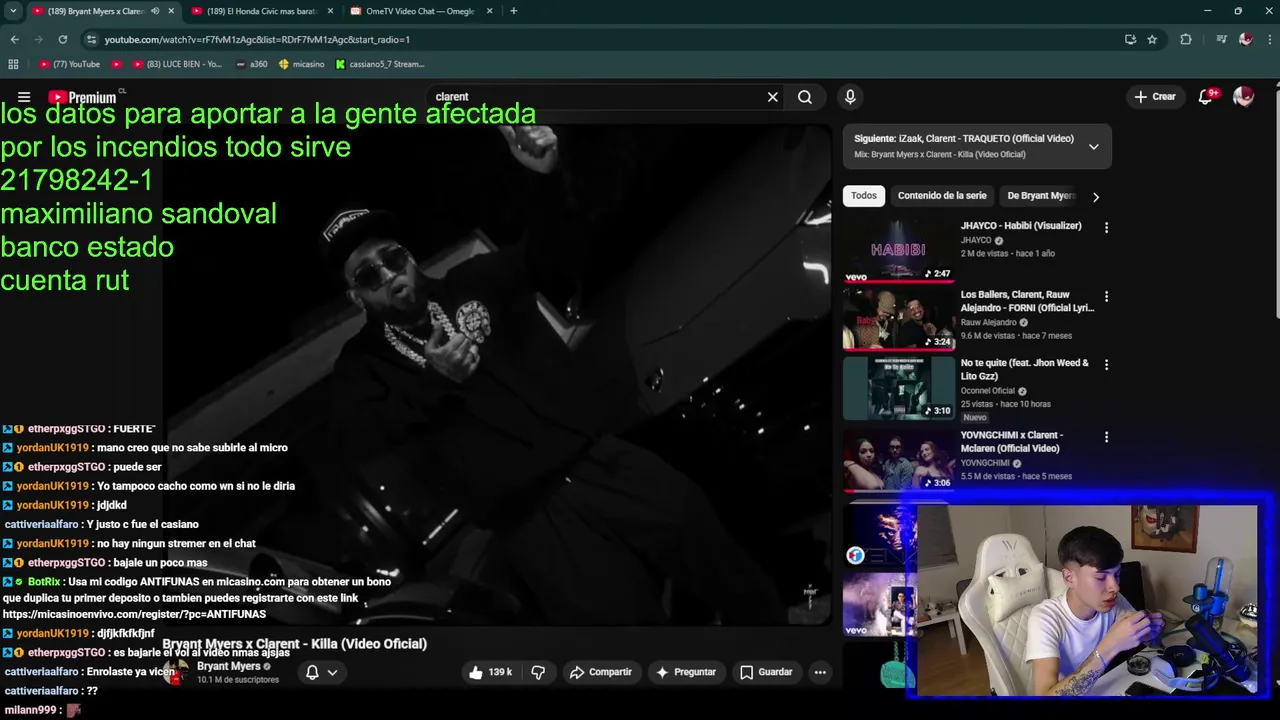Open YouTube guide hamburger menu

coord(24,97)
